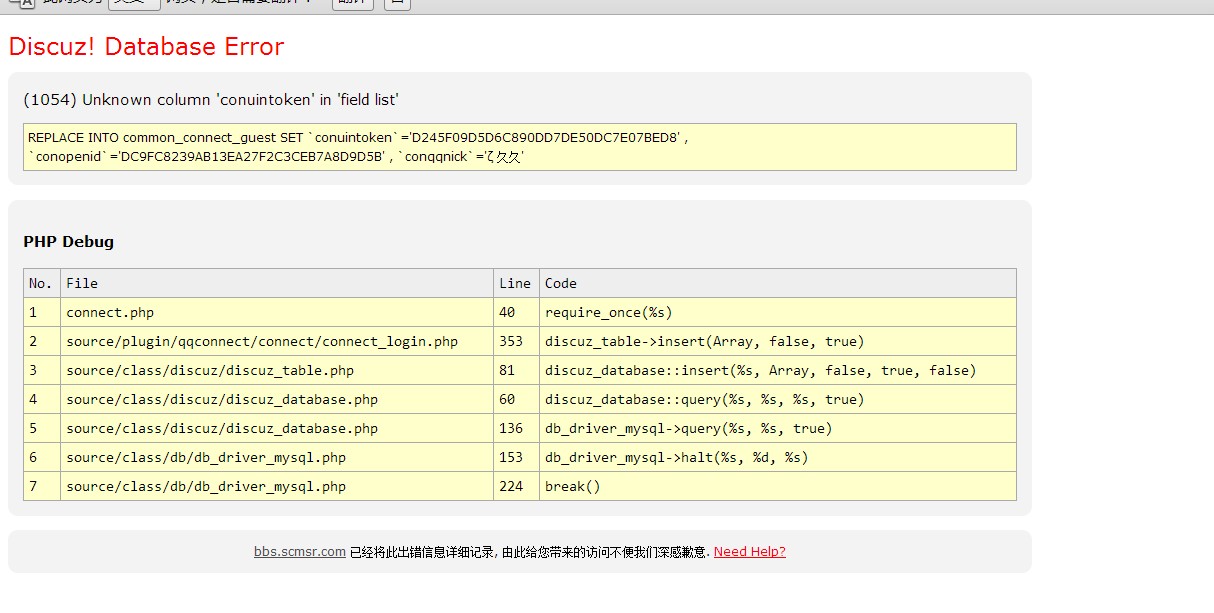This screenshot has height=613, width=1214.
Task: Open the language dropdown in the translation bar
Action: (x=134, y=3)
